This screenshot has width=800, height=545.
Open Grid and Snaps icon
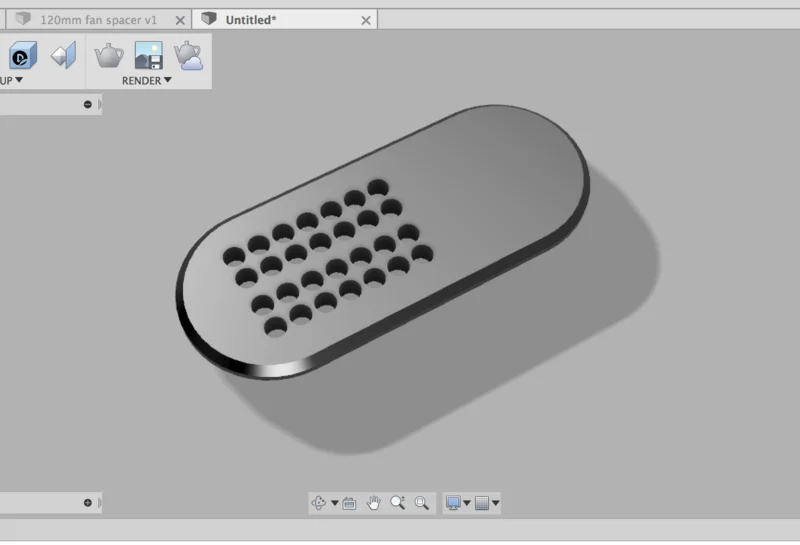(482, 503)
